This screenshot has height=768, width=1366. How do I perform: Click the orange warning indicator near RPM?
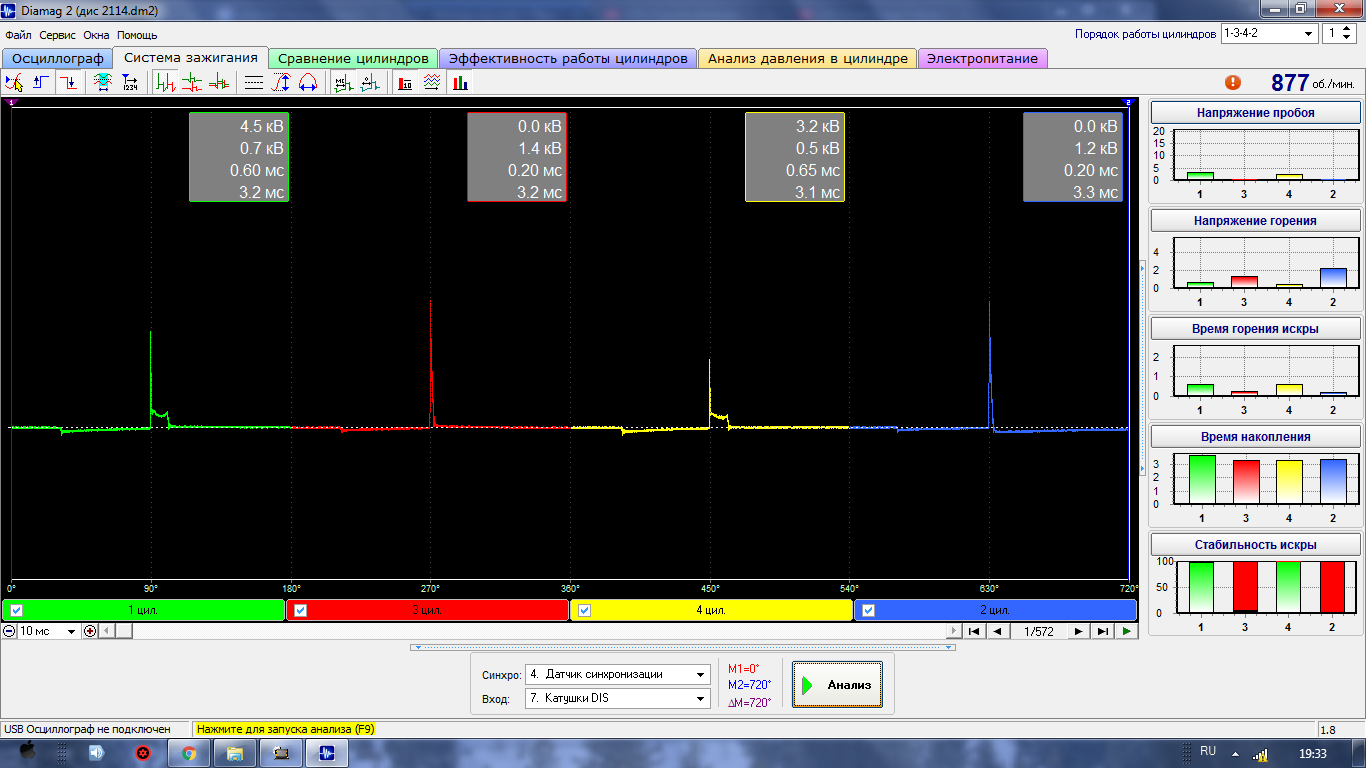[1233, 83]
